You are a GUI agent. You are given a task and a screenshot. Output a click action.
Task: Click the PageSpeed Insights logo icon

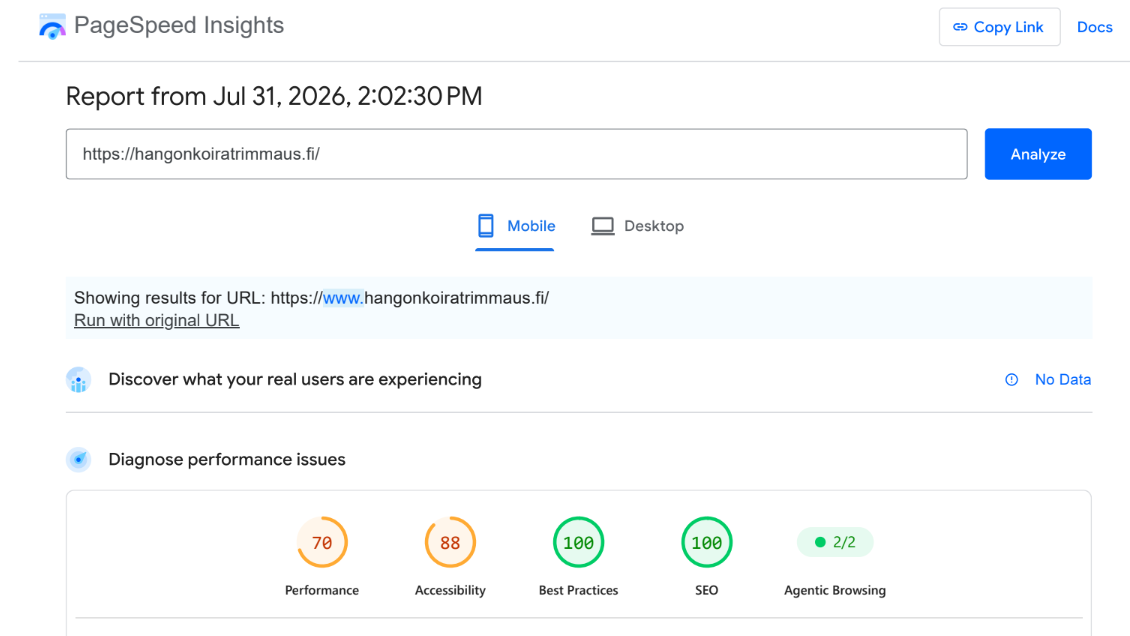(x=52, y=26)
